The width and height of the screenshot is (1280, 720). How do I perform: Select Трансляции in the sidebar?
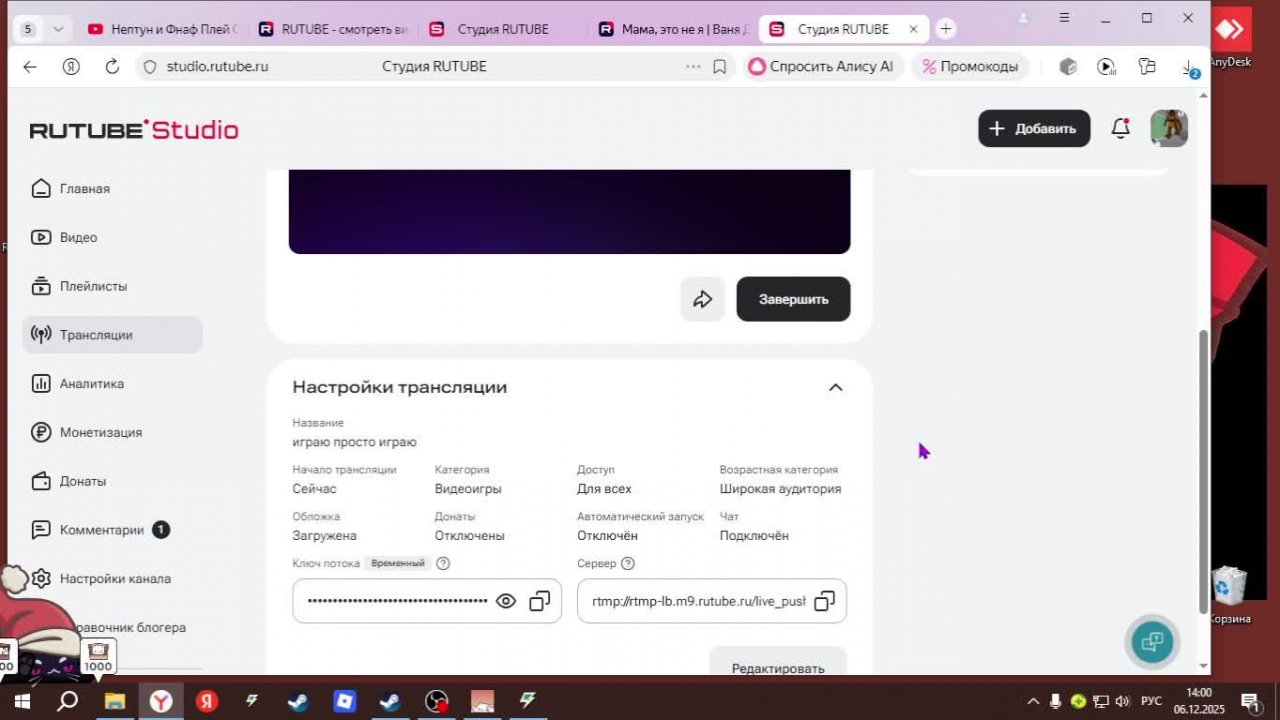tap(112, 335)
